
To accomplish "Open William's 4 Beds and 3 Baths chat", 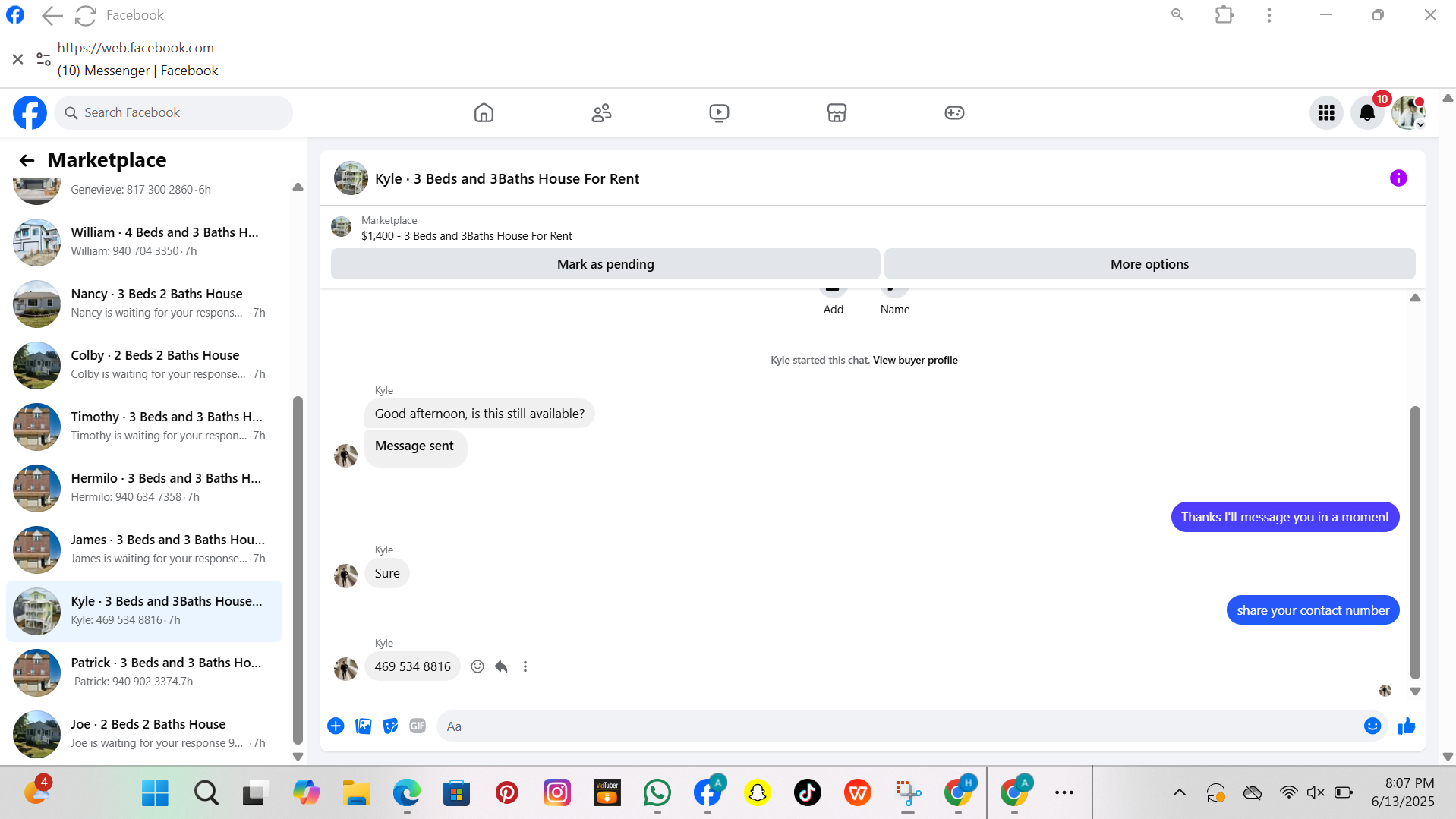I will (144, 242).
